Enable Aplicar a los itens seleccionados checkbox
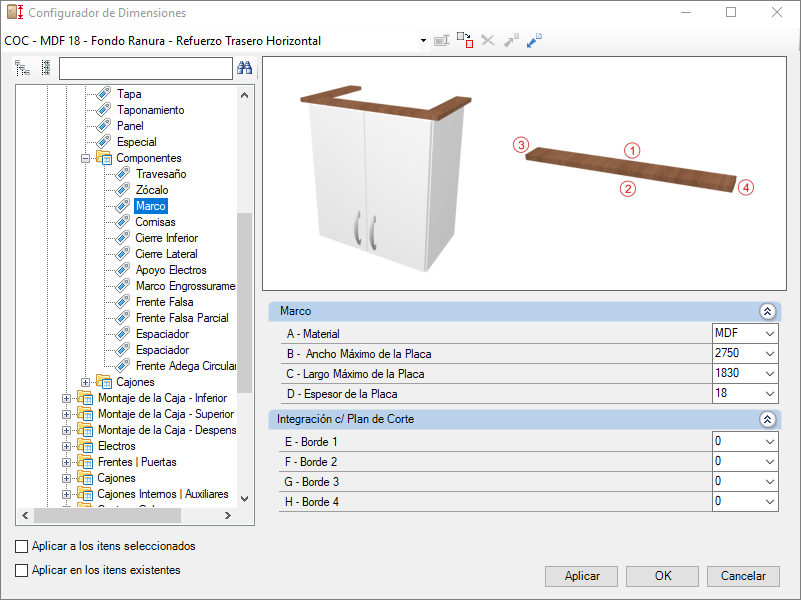801x600 pixels. 21,546
